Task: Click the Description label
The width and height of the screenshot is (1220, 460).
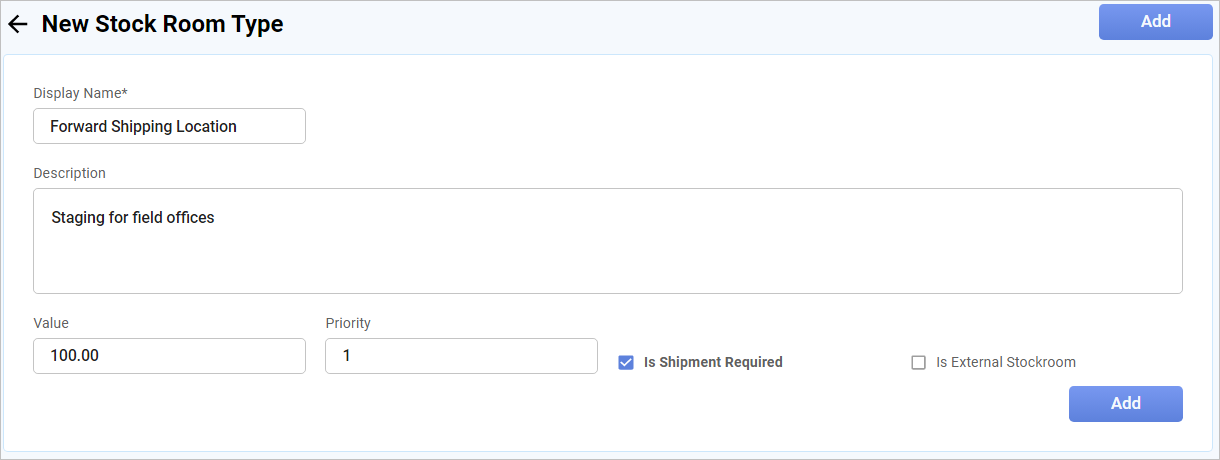Action: click(x=69, y=173)
